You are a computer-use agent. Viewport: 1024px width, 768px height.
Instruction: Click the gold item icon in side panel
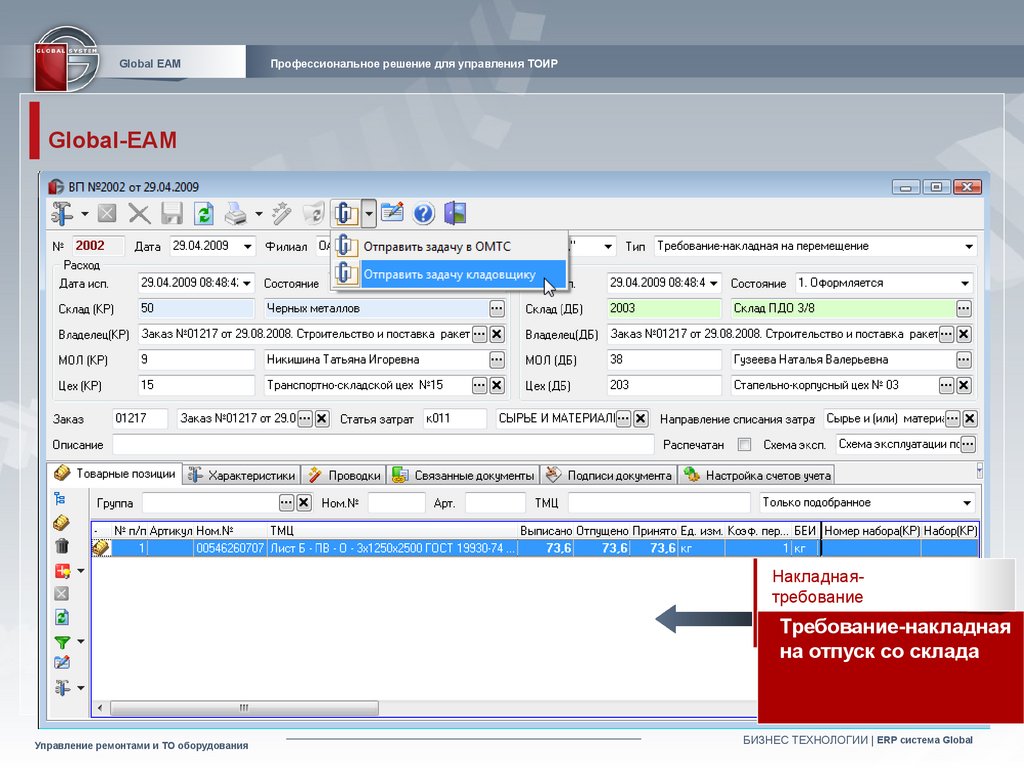pos(61,522)
